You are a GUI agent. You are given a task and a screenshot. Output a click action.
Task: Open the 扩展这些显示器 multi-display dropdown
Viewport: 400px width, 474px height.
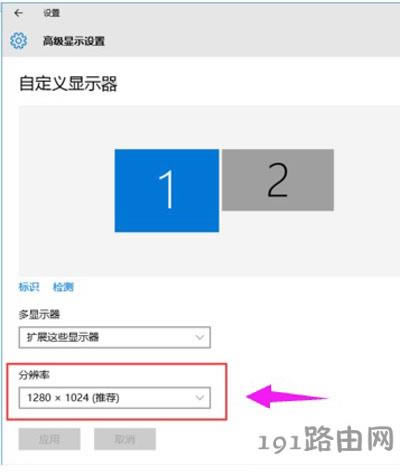point(115,337)
